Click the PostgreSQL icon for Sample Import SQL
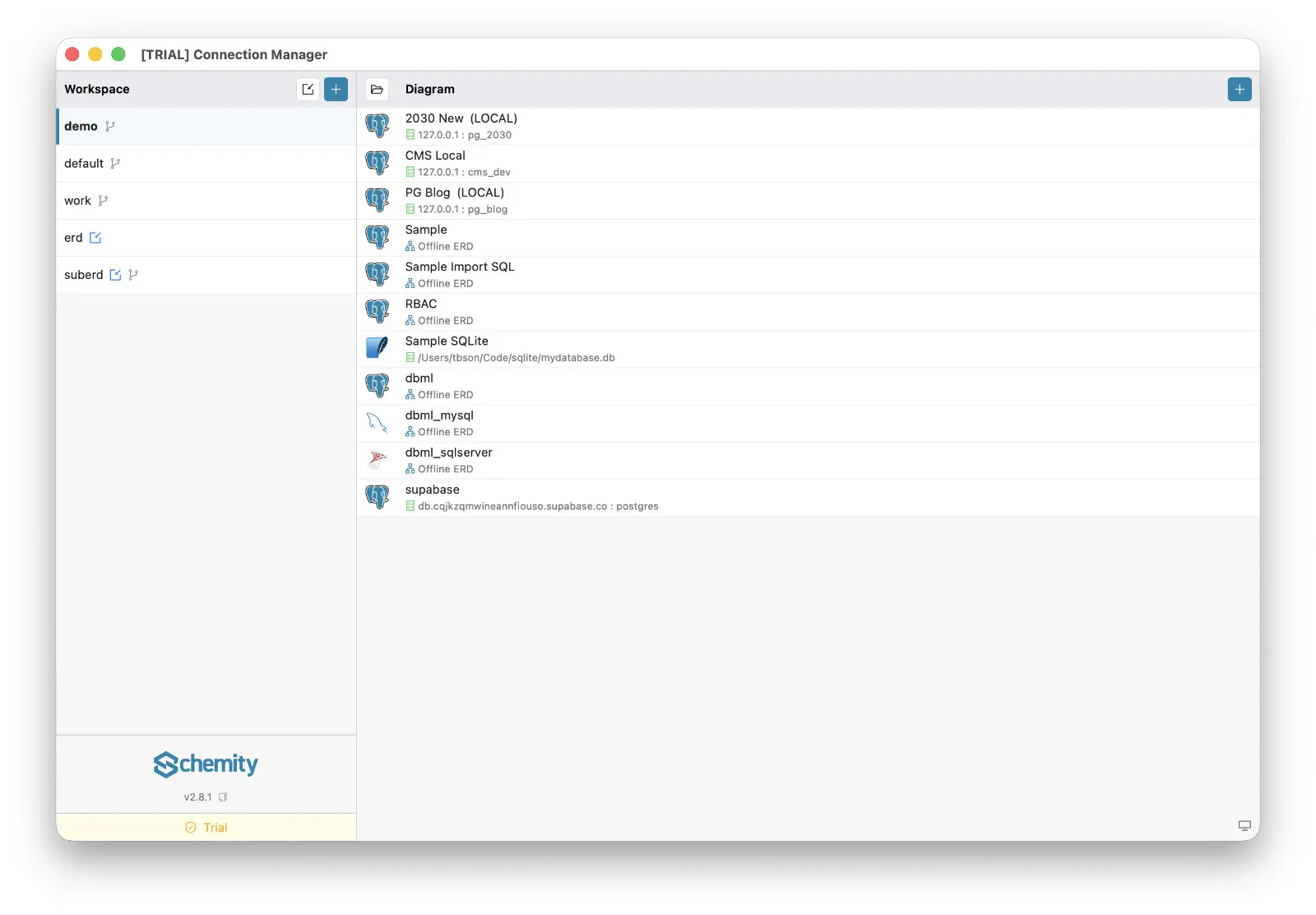1316x915 pixels. tap(378, 274)
